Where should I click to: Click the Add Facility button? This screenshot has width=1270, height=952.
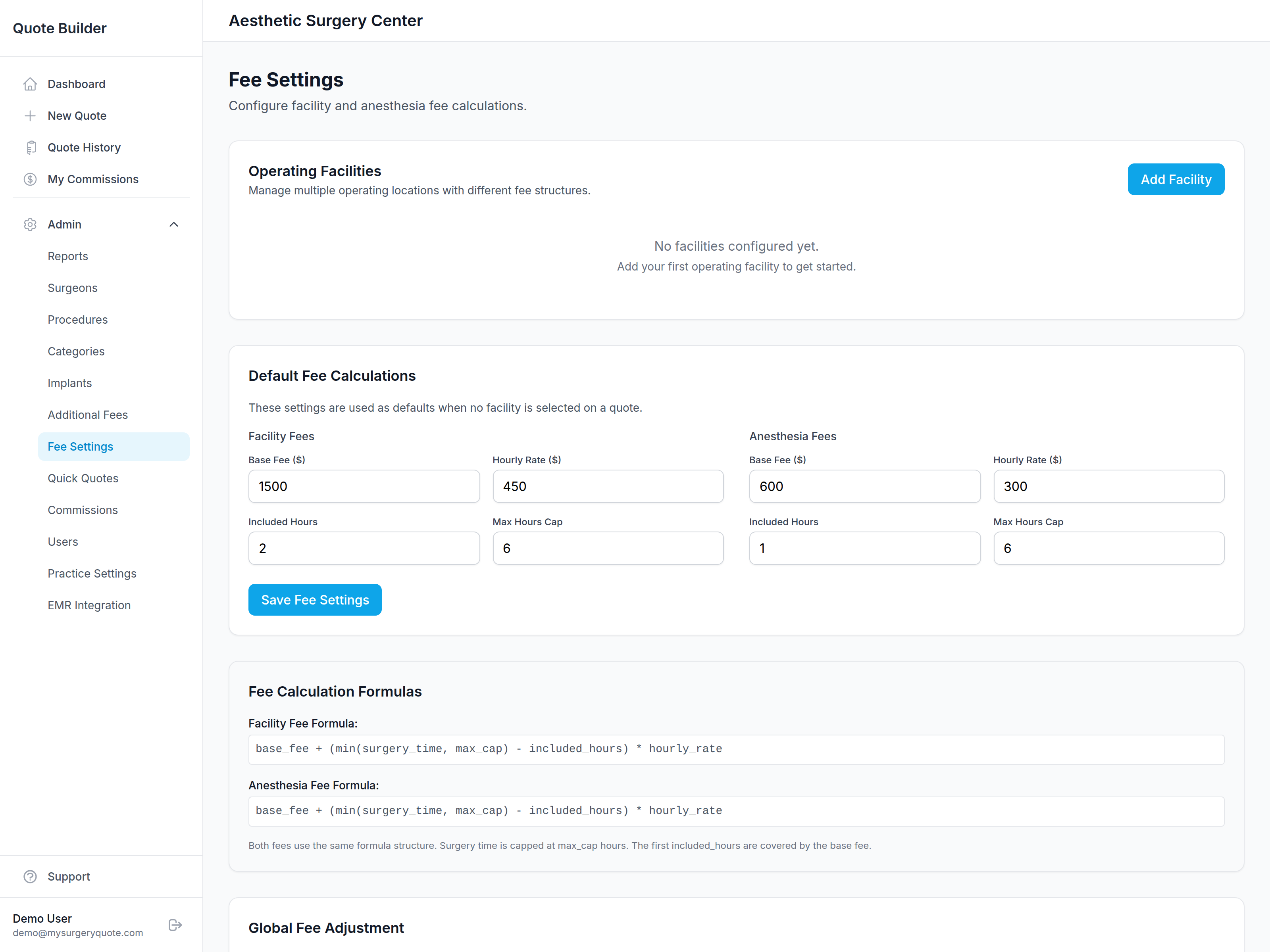1175,180
